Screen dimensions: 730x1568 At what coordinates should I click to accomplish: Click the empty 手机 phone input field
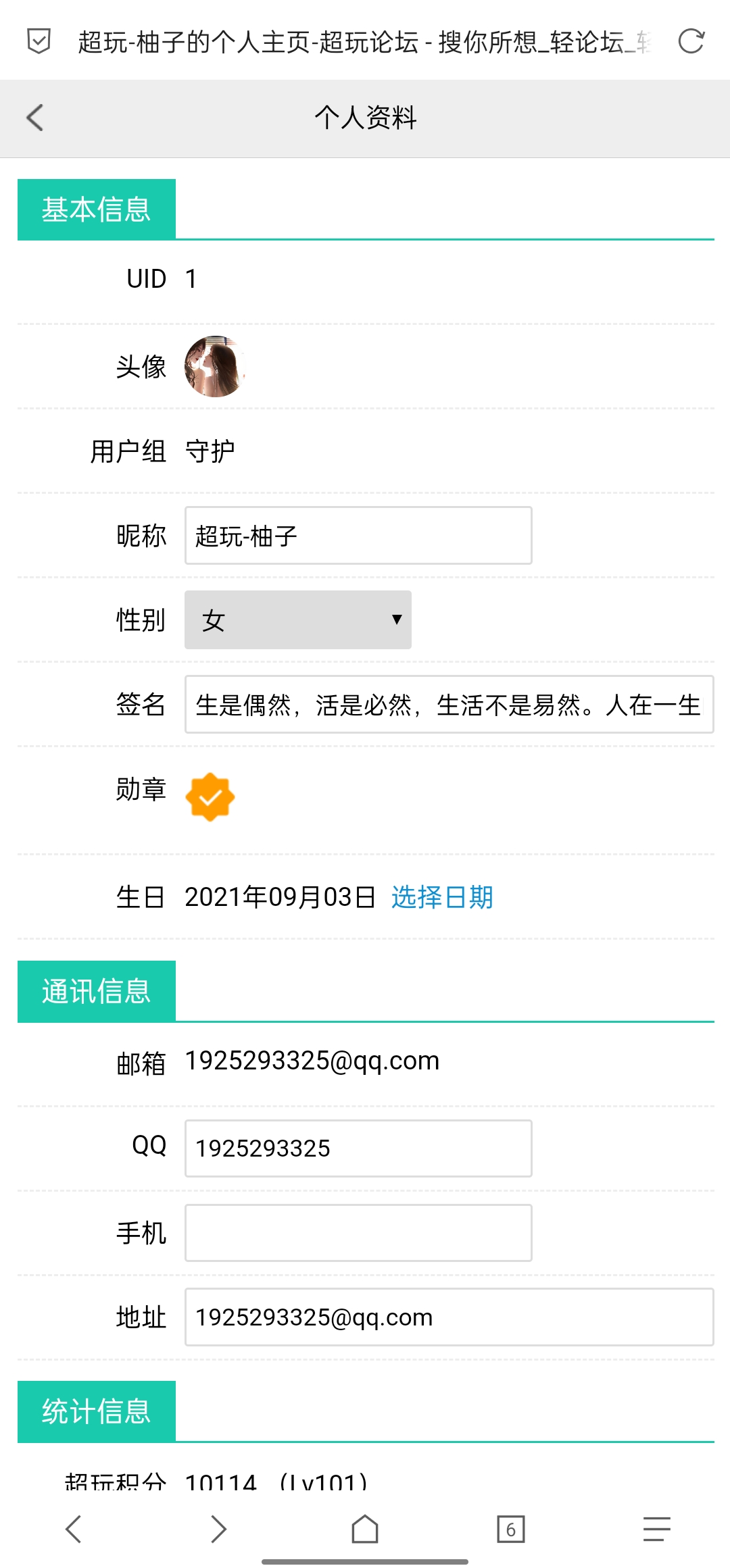(358, 1233)
